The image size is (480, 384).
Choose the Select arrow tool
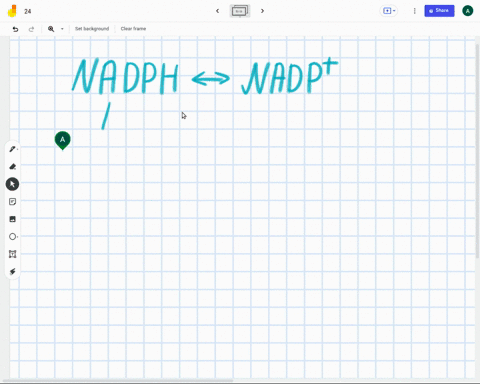(x=12, y=184)
